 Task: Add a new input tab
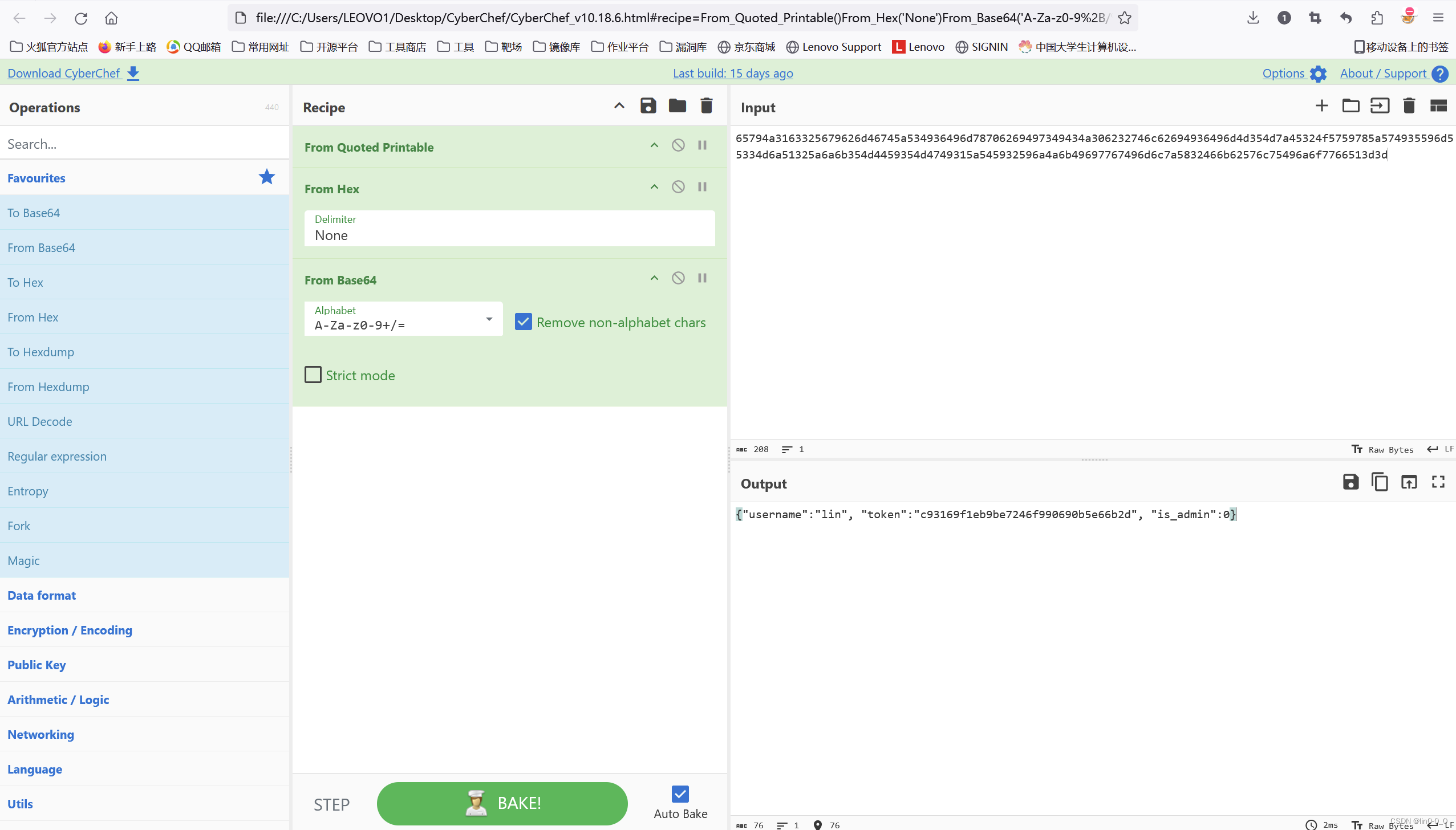[1321, 106]
